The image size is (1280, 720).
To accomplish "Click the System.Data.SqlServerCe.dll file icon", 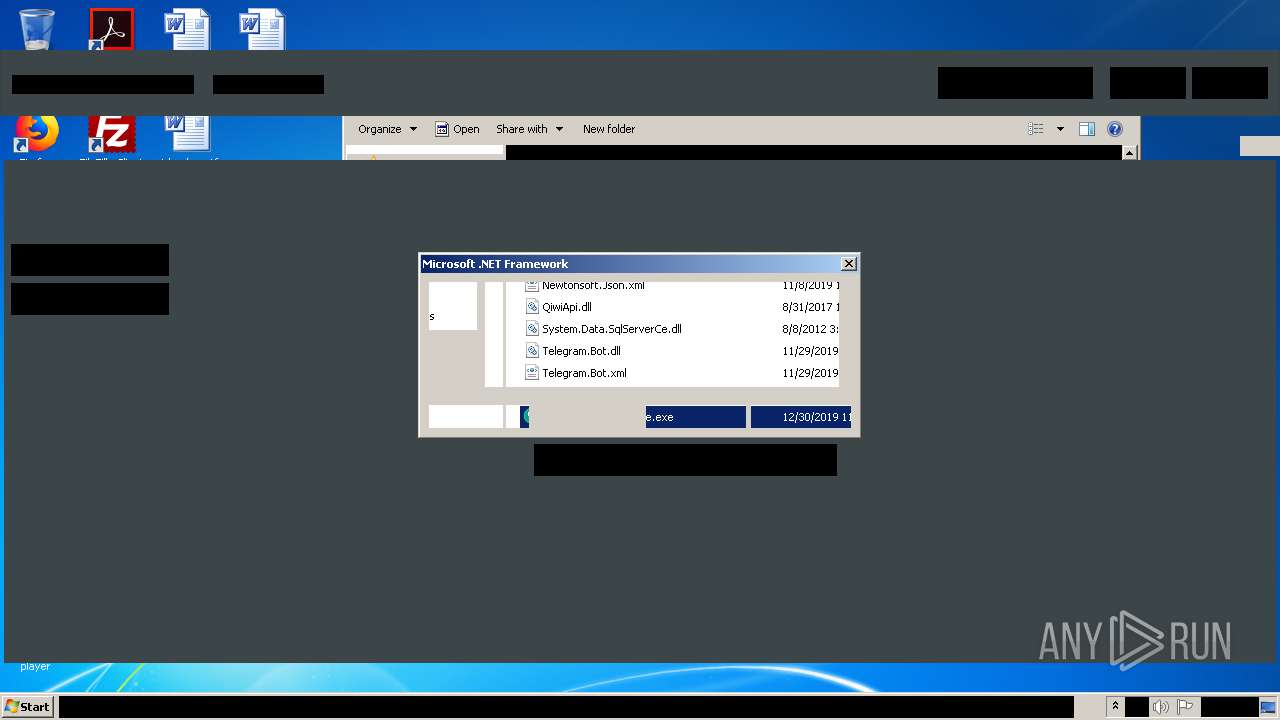I will pos(533,329).
